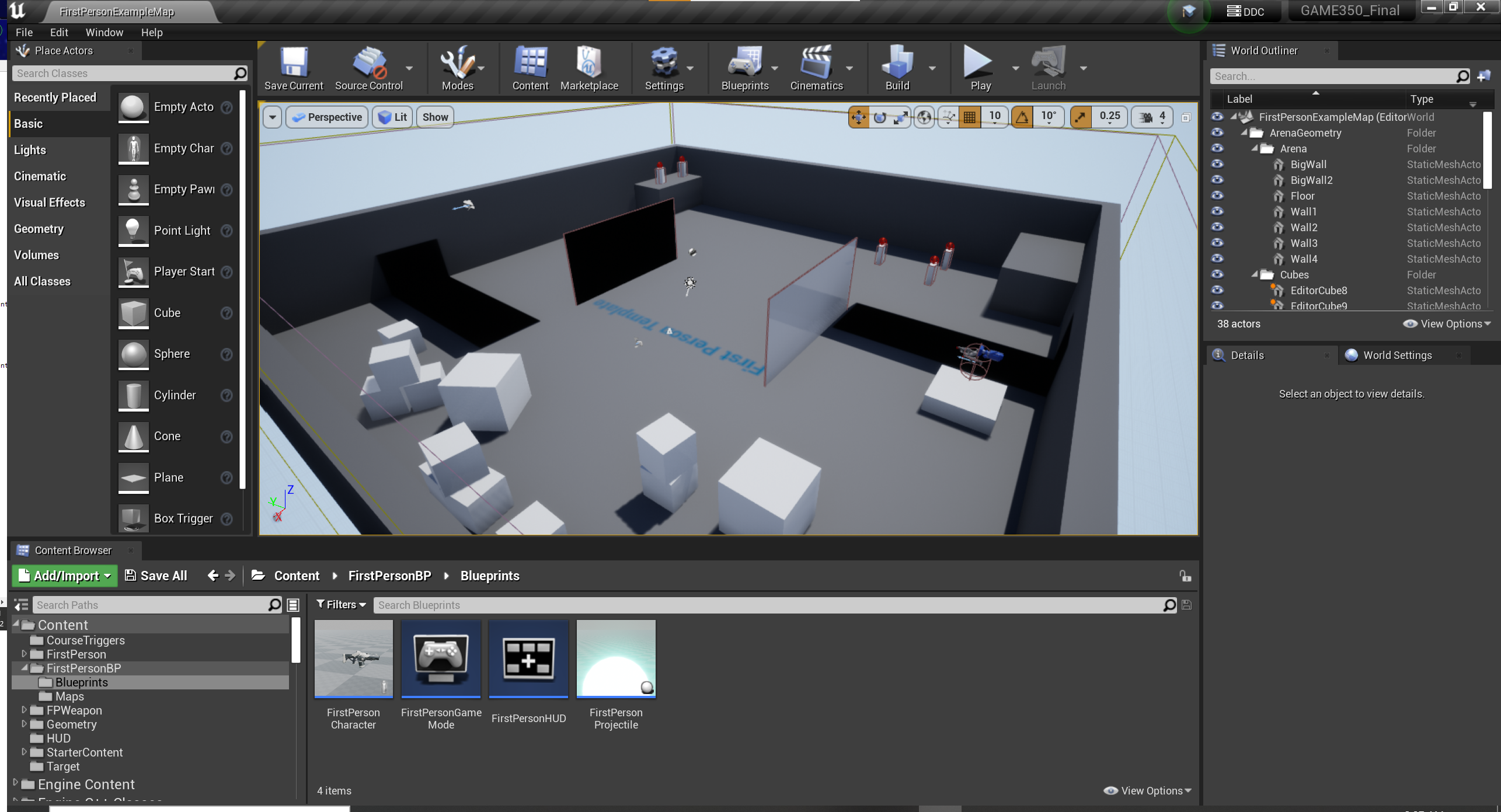Collapse the ArenaGeometry folder in outliner
The height and width of the screenshot is (812, 1501).
1244,133
